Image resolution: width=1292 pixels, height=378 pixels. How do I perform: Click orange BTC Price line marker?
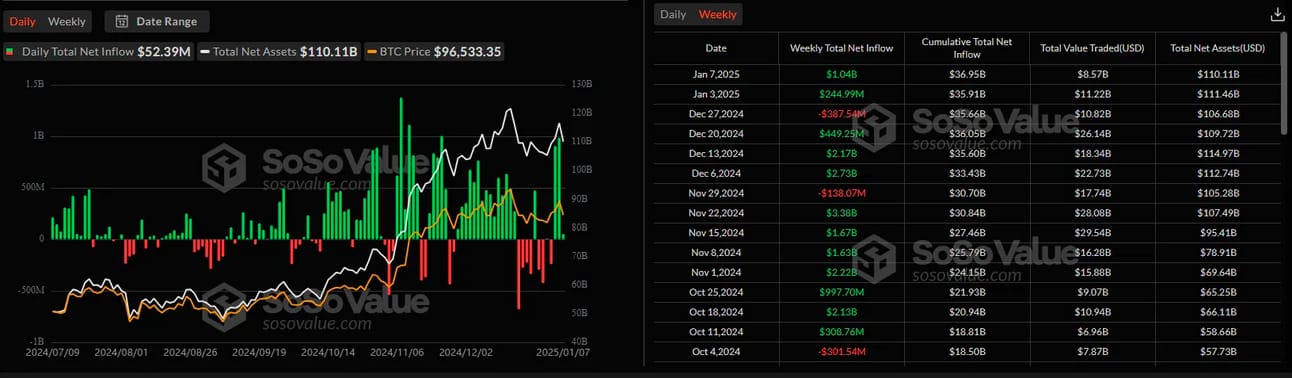click(372, 51)
